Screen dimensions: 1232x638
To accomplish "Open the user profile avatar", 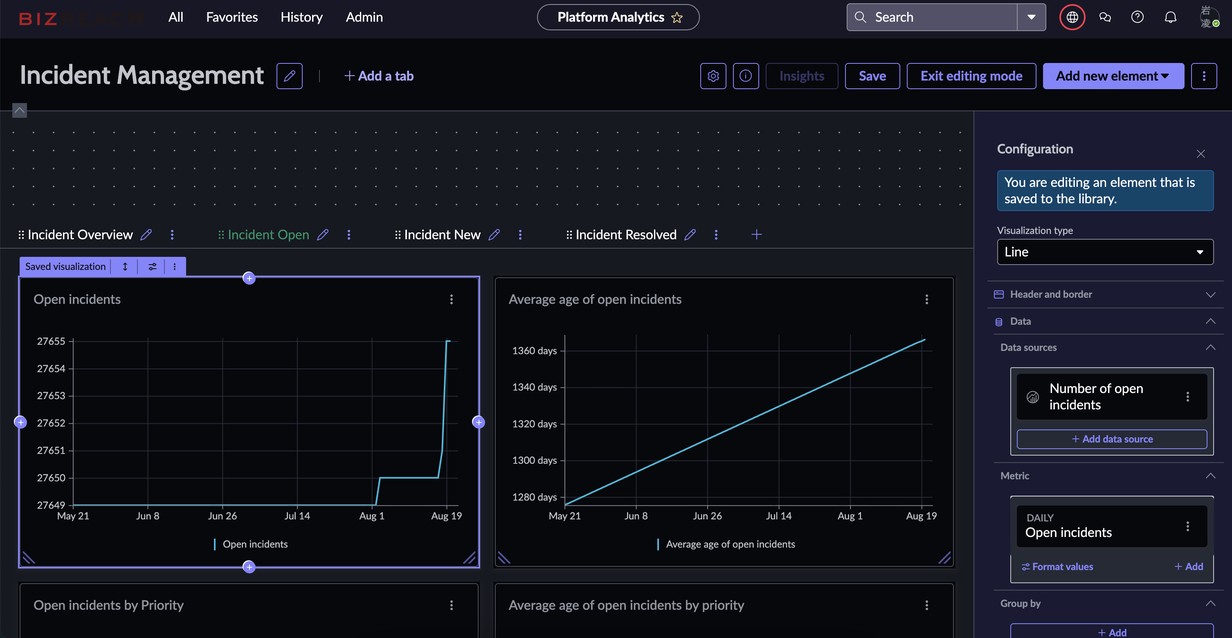I will [x=1208, y=17].
